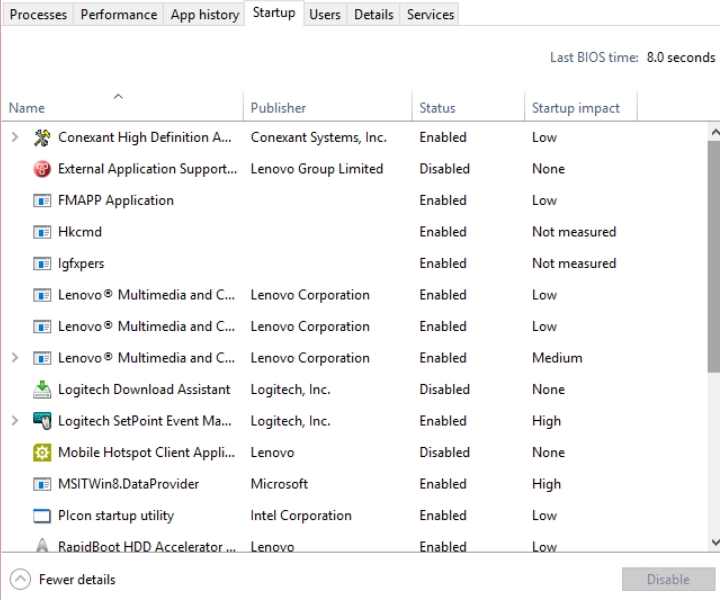This screenshot has width=722, height=605.
Task: Click Disabled status of Mobile Hotspot Client
Action: click(444, 453)
